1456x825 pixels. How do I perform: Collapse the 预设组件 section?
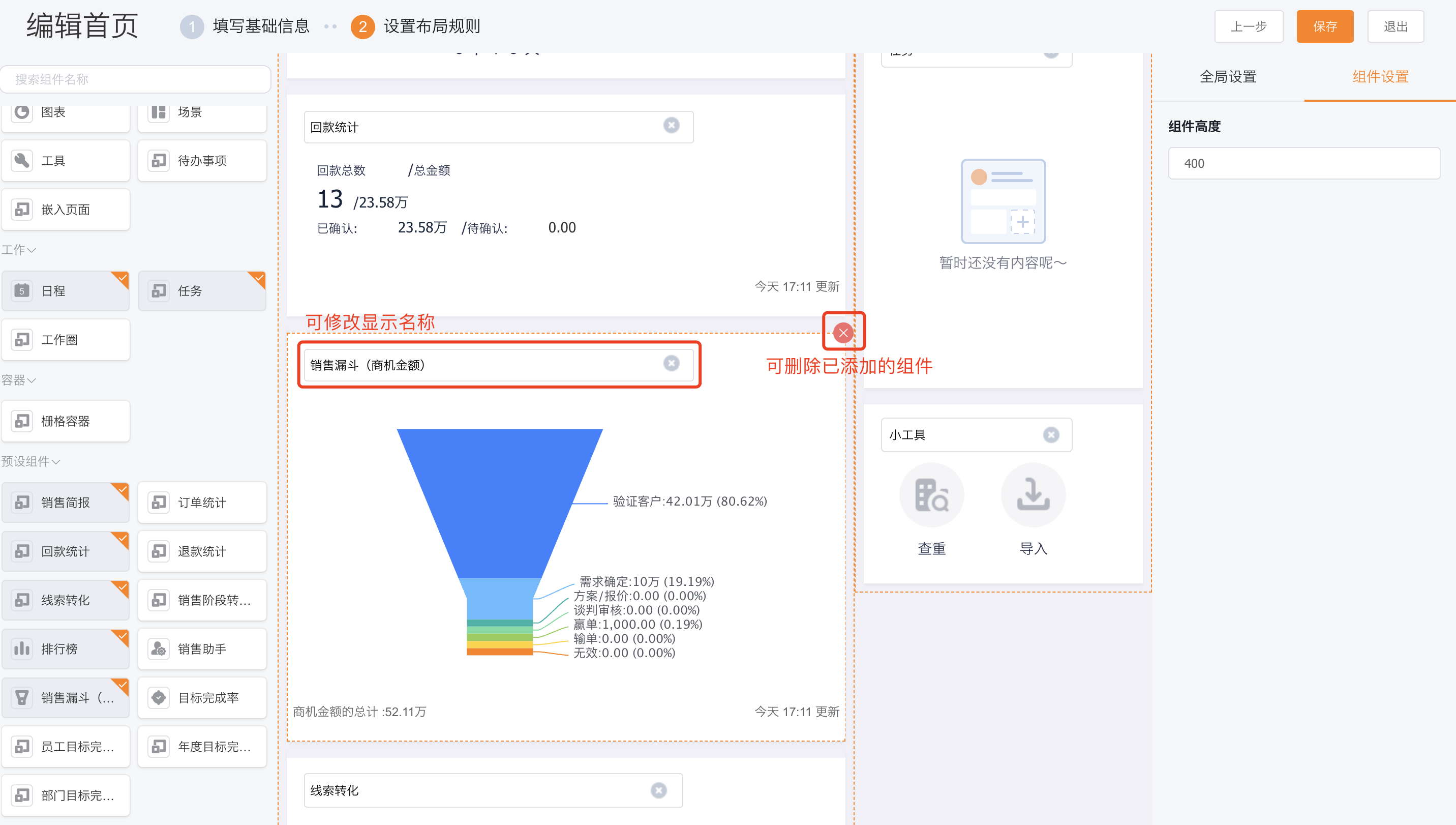click(31, 462)
